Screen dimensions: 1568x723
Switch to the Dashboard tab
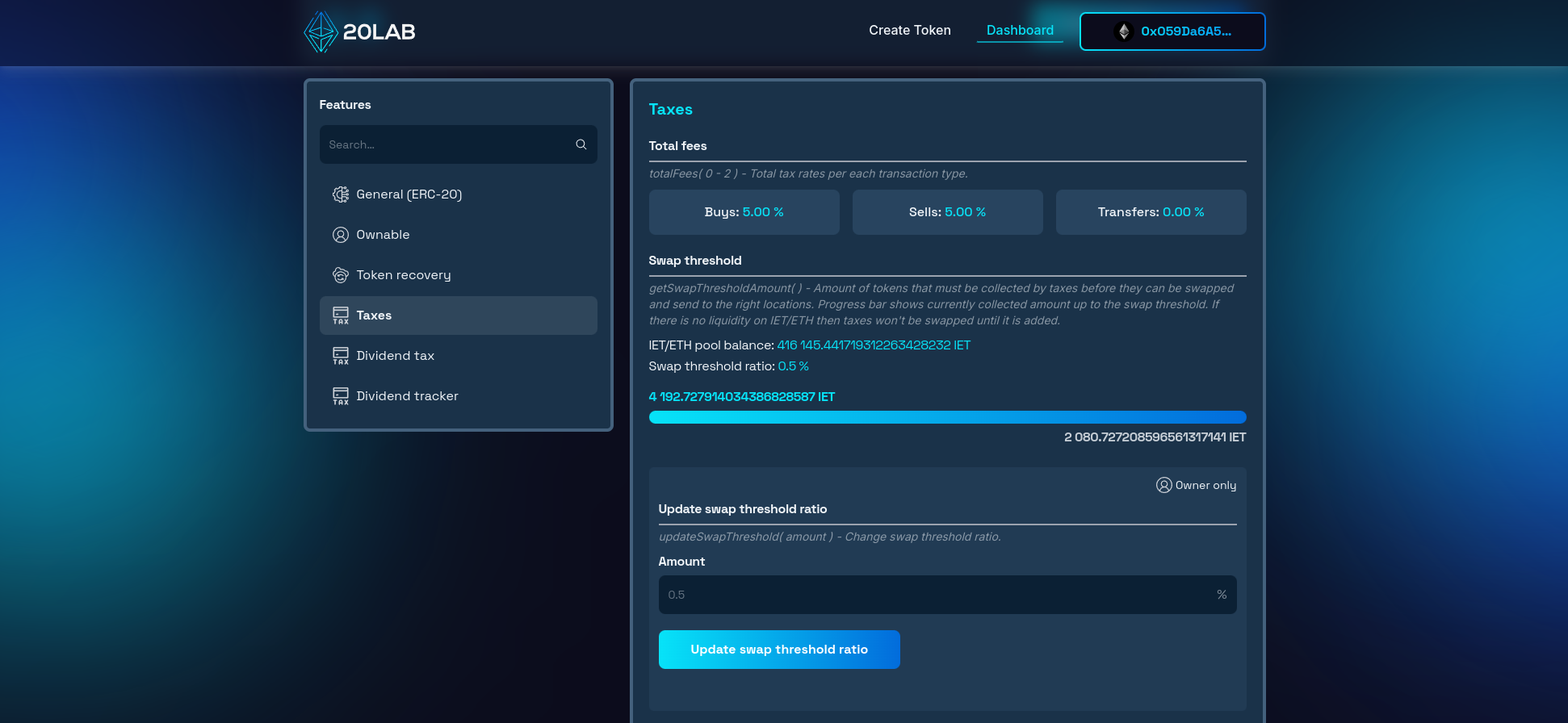click(1020, 30)
